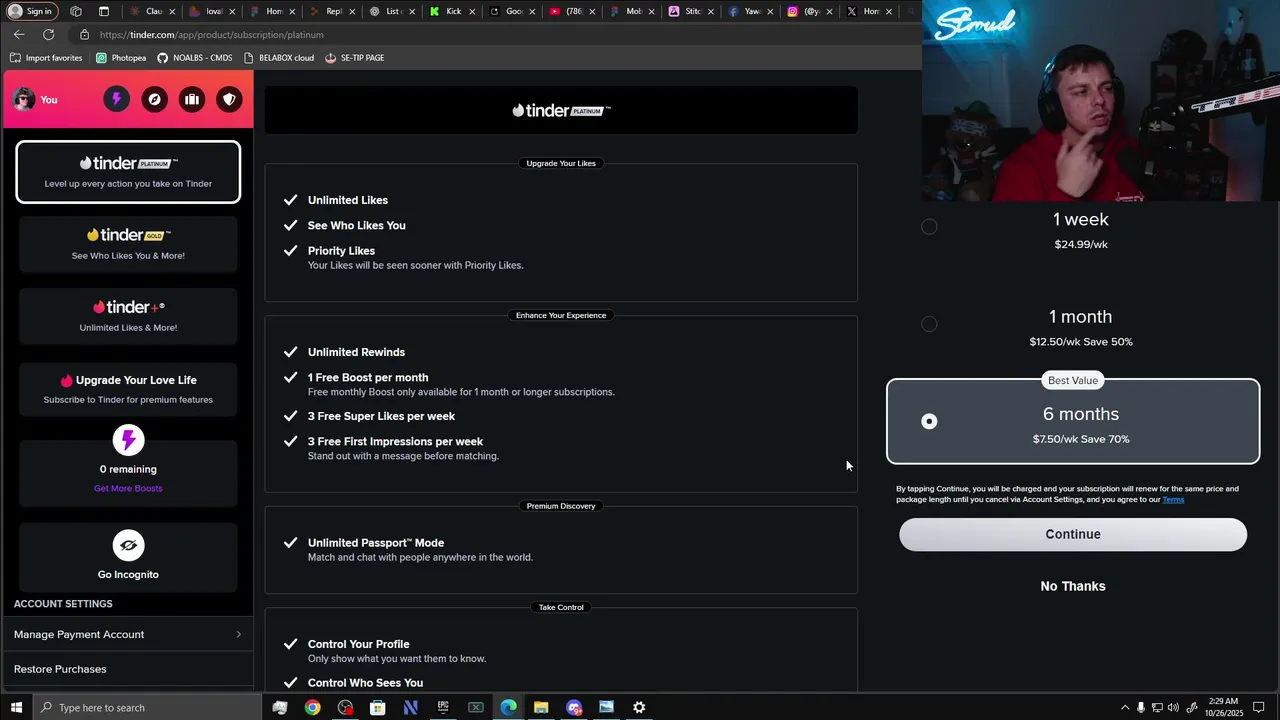The image size is (1280, 720).
Task: Click '3 Free Super Likes per week'
Action: 381,416
